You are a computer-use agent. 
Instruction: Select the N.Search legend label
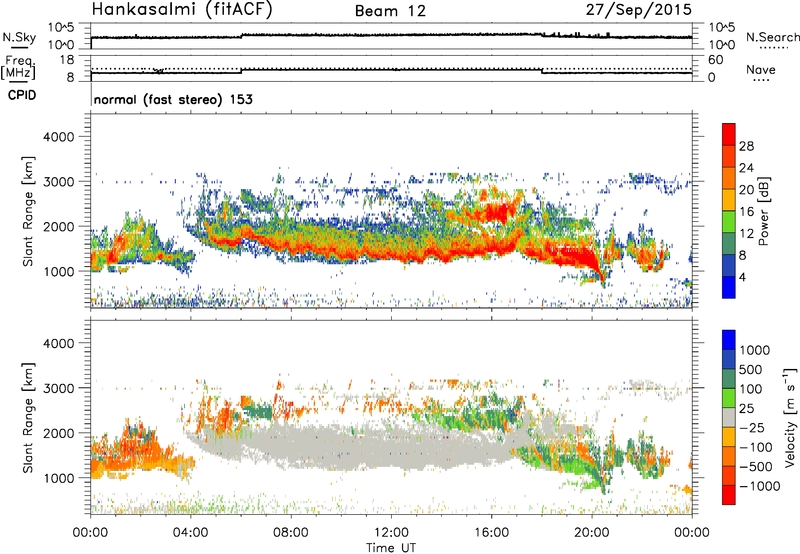point(773,37)
